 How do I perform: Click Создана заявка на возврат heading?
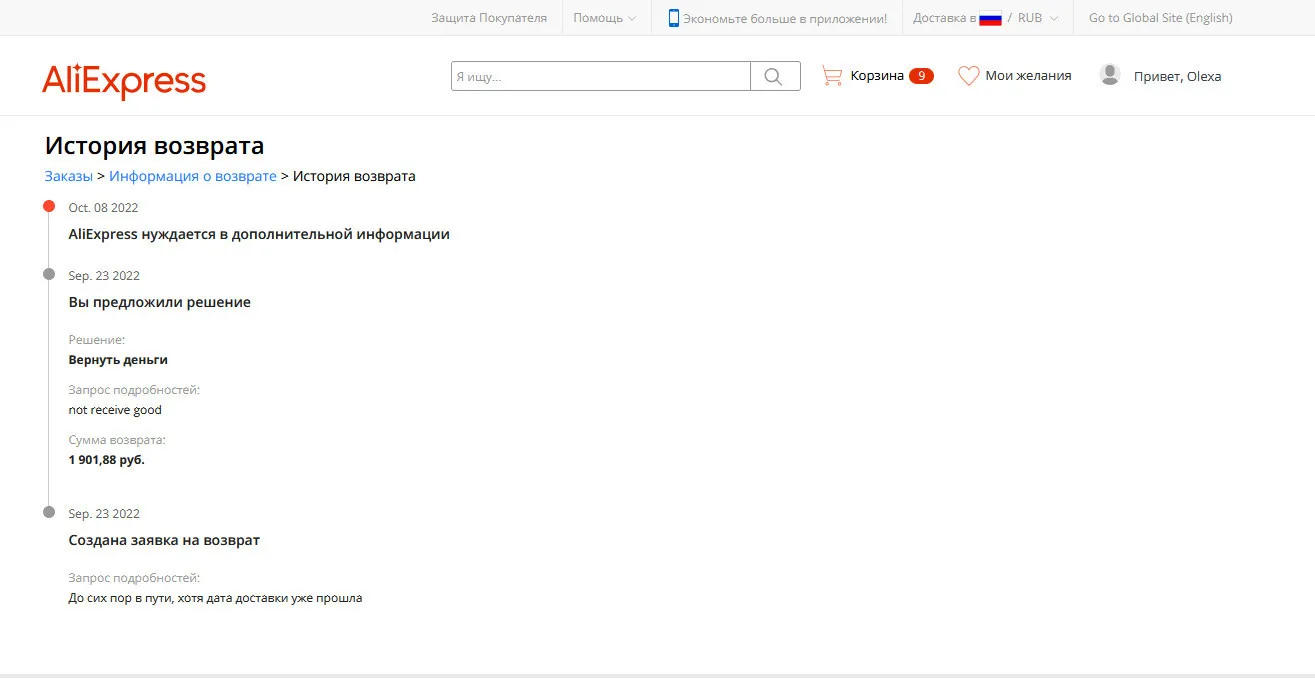[x=164, y=540]
